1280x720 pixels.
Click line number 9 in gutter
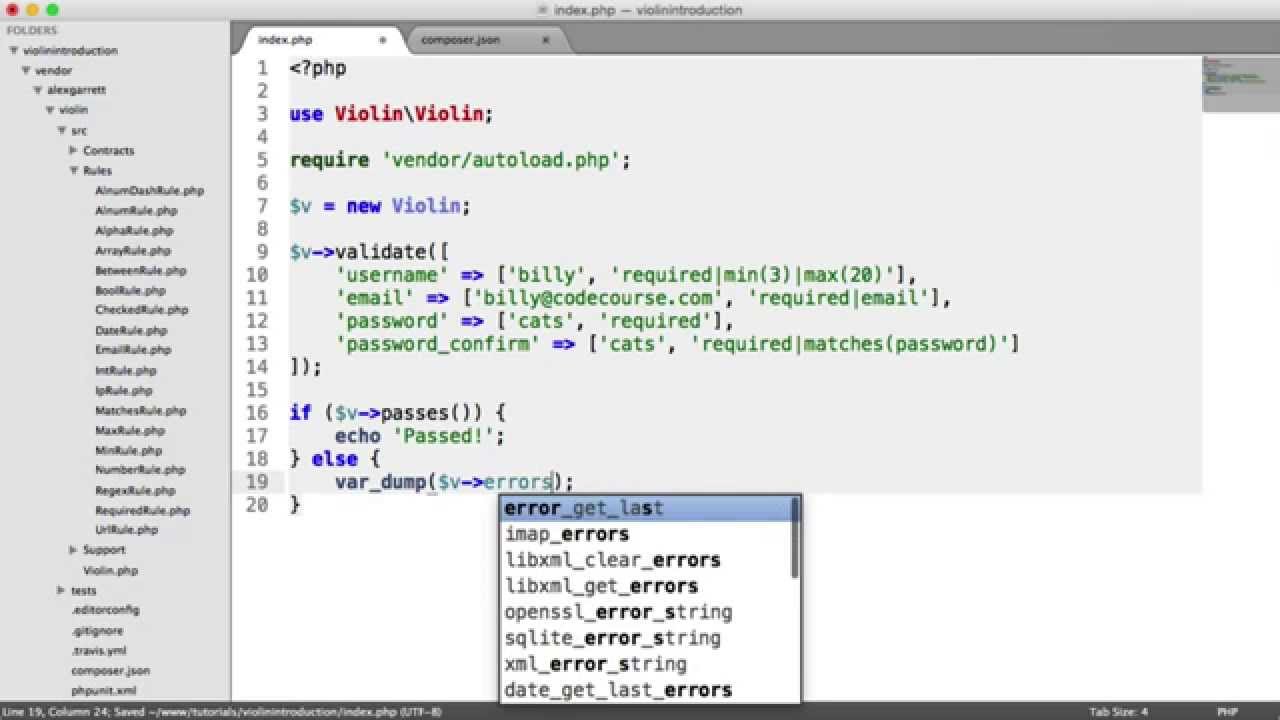[263, 252]
